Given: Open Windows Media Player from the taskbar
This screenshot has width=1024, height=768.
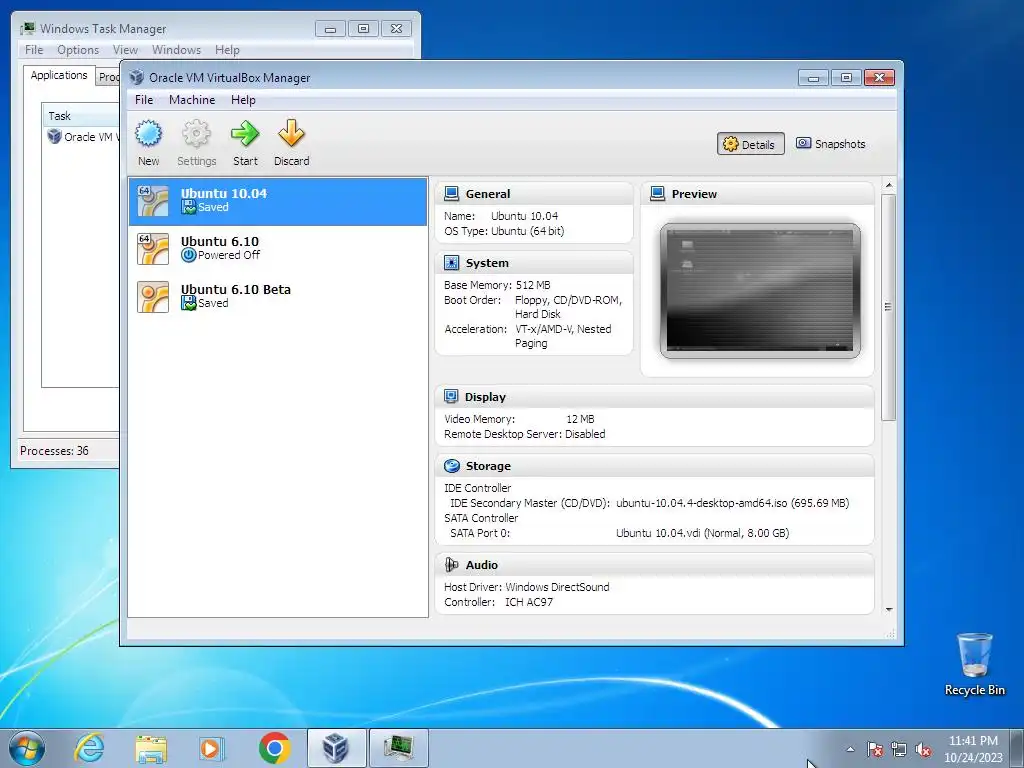Looking at the screenshot, I should pyautogui.click(x=212, y=748).
